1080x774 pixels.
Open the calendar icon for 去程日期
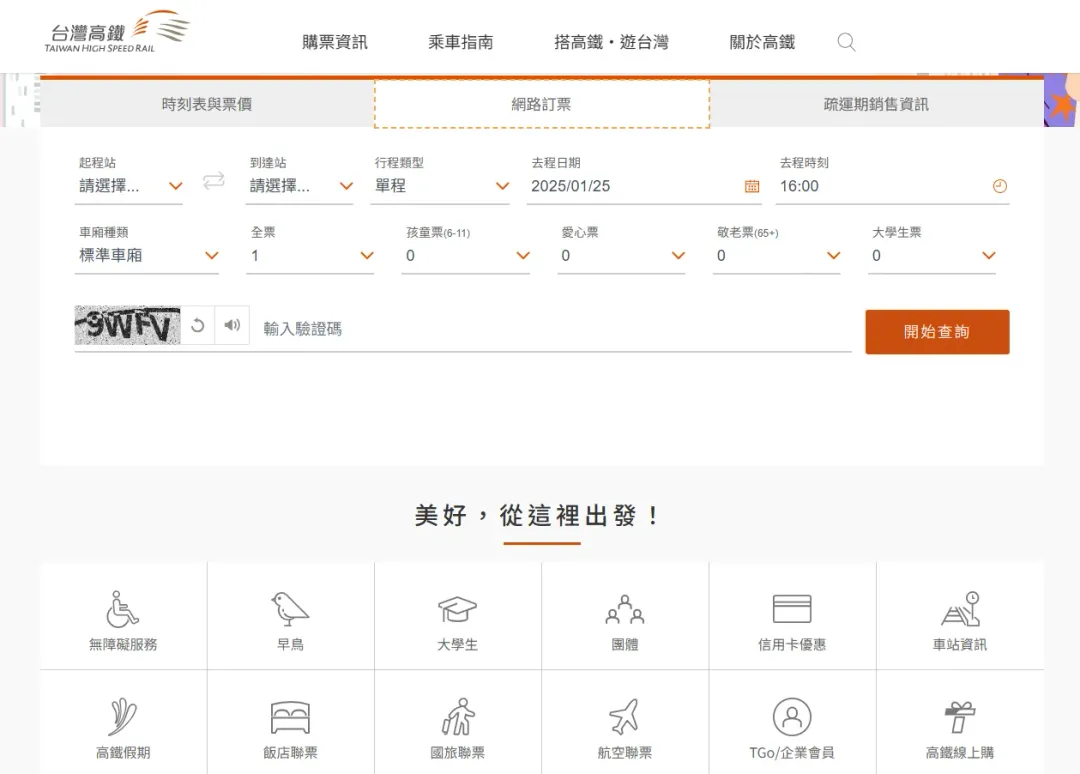pos(752,186)
